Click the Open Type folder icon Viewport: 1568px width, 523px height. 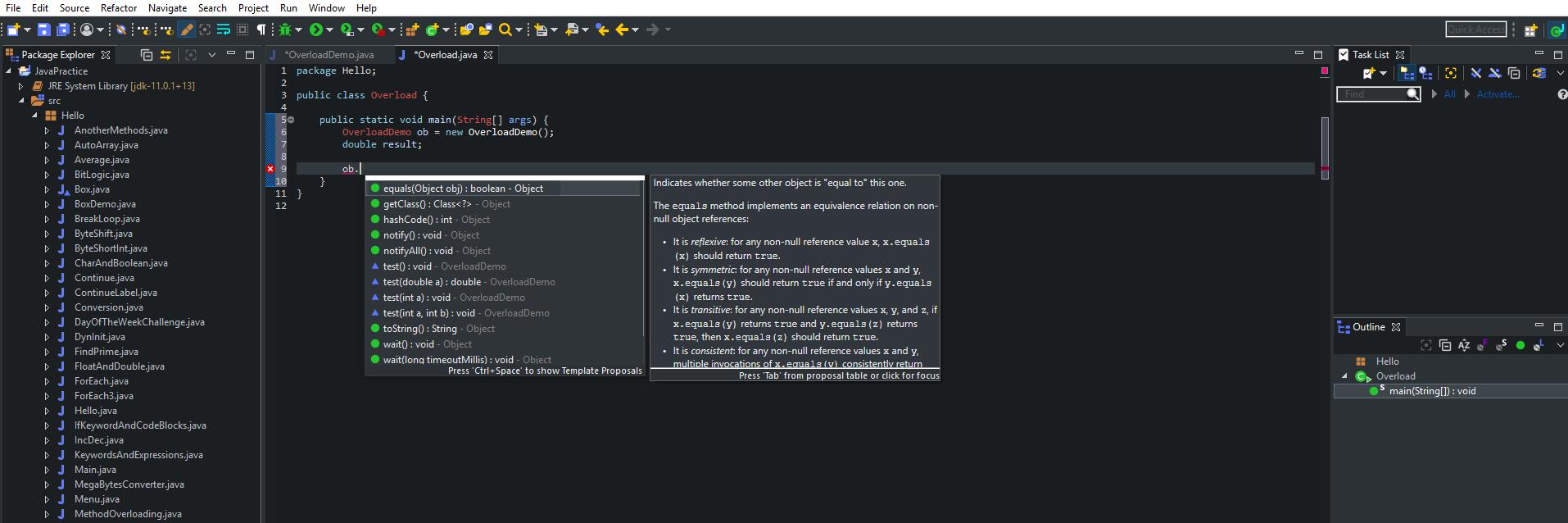(x=466, y=30)
